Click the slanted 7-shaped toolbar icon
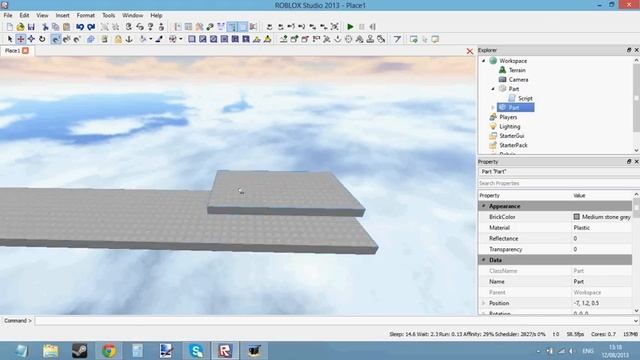Image resolution: width=640 pixels, height=360 pixels. point(397,39)
